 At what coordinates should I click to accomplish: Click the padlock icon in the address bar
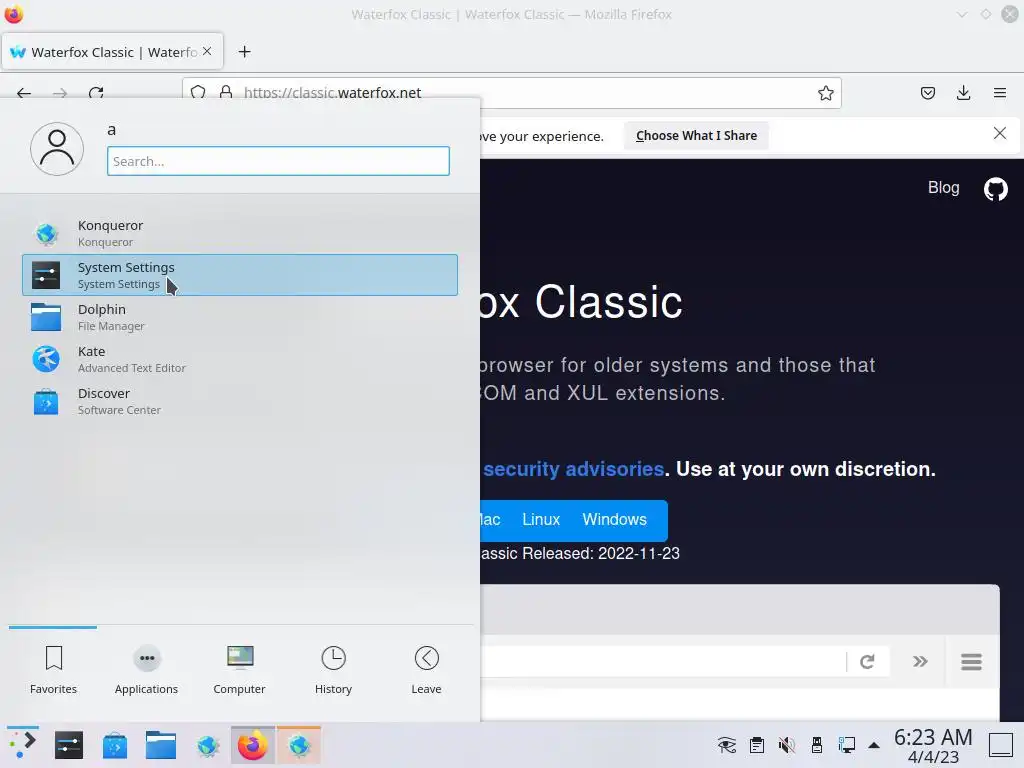pos(226,93)
